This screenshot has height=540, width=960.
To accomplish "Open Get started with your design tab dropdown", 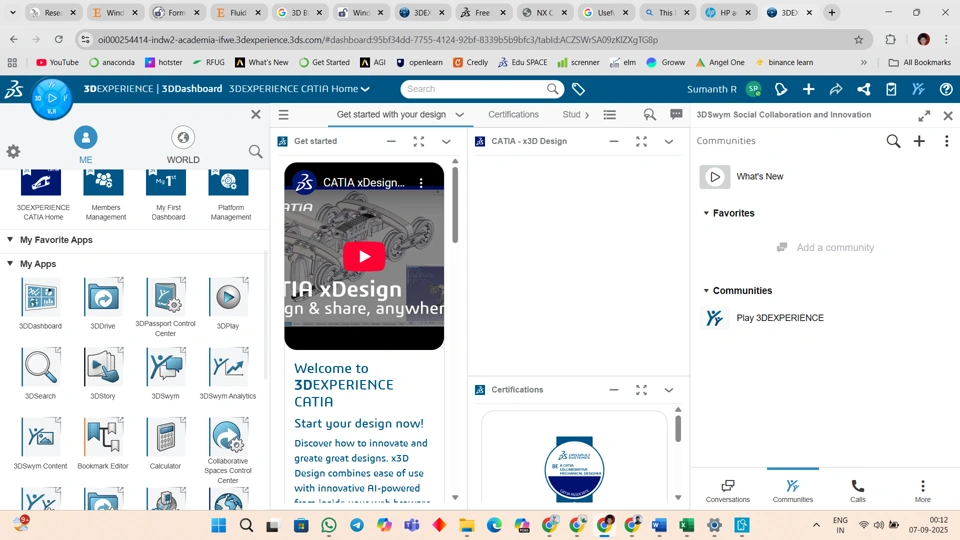I will pyautogui.click(x=460, y=114).
